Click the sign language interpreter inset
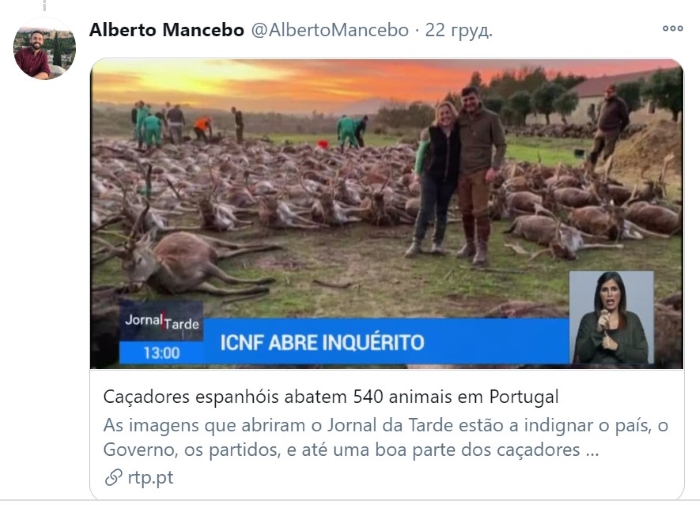 [x=611, y=317]
